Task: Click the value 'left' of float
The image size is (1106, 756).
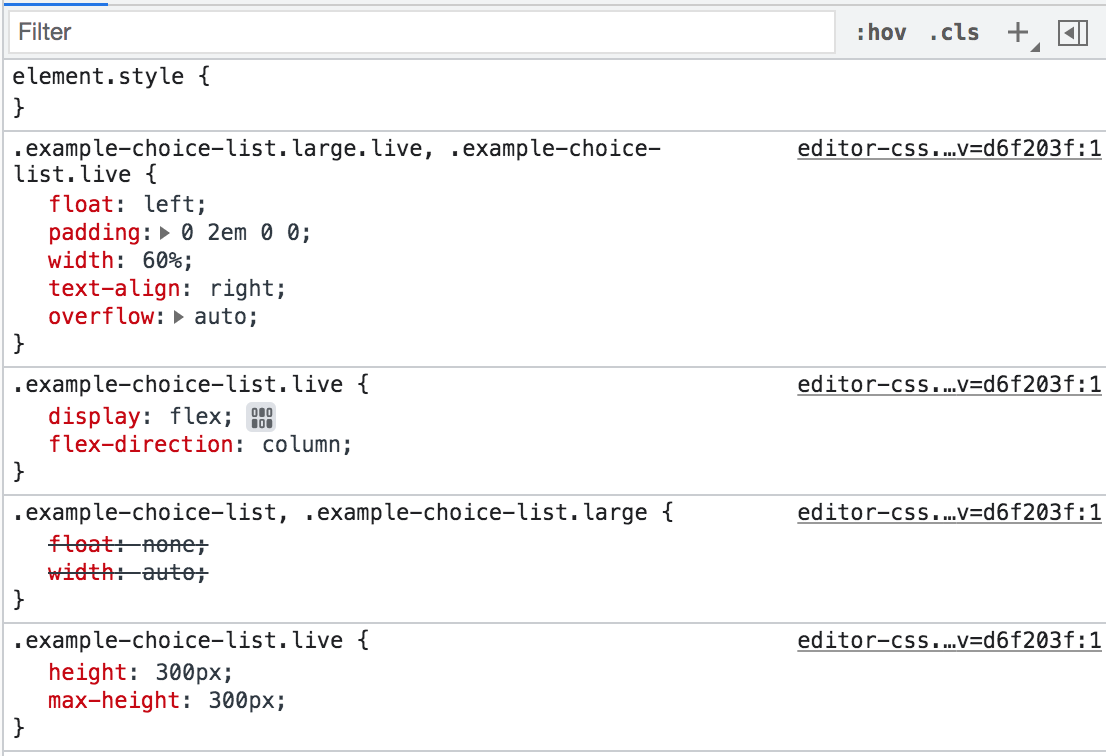Action: pyautogui.click(x=169, y=205)
